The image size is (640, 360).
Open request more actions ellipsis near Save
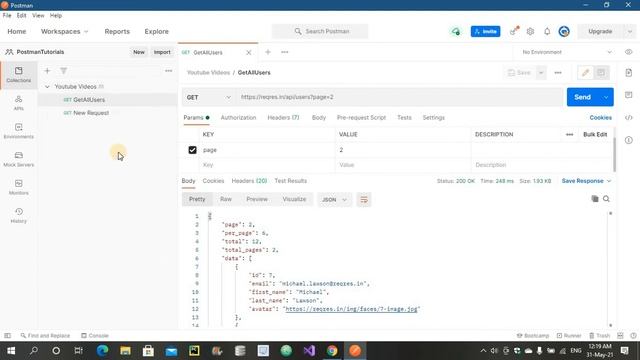(558, 73)
